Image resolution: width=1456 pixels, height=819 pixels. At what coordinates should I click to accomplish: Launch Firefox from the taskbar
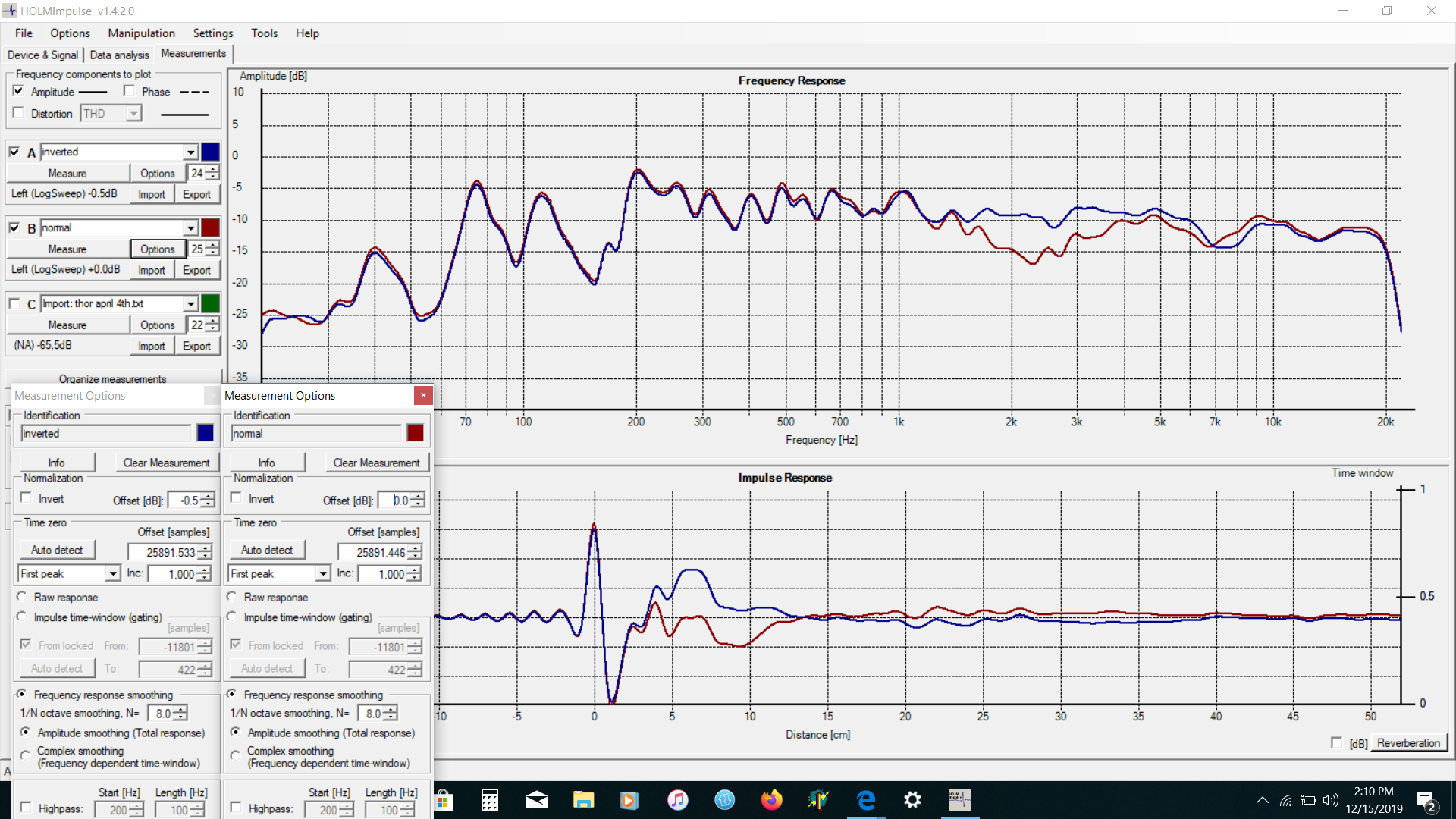coord(771,800)
